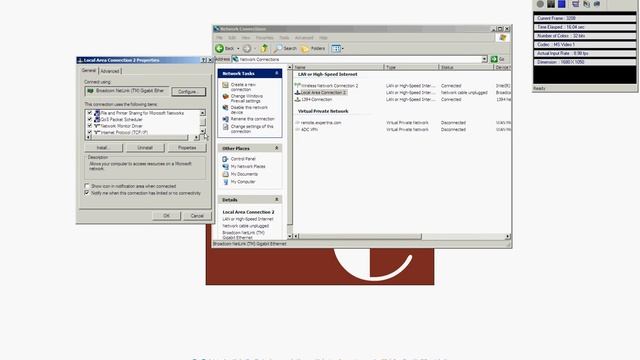Screen dimensions: 640x360
Task: Click the Uninstall button
Action: (145, 147)
